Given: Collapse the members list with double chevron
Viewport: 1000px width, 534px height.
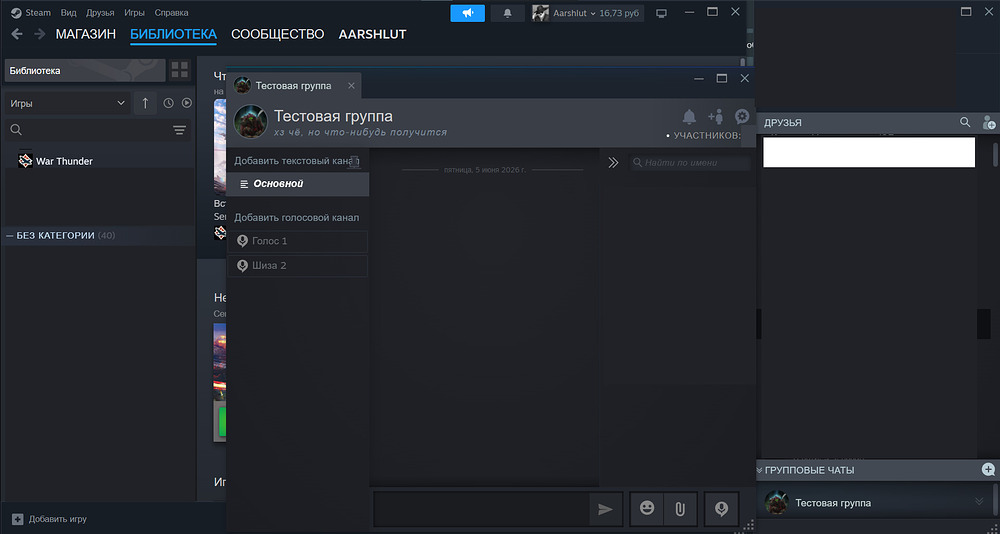Looking at the screenshot, I should (613, 163).
